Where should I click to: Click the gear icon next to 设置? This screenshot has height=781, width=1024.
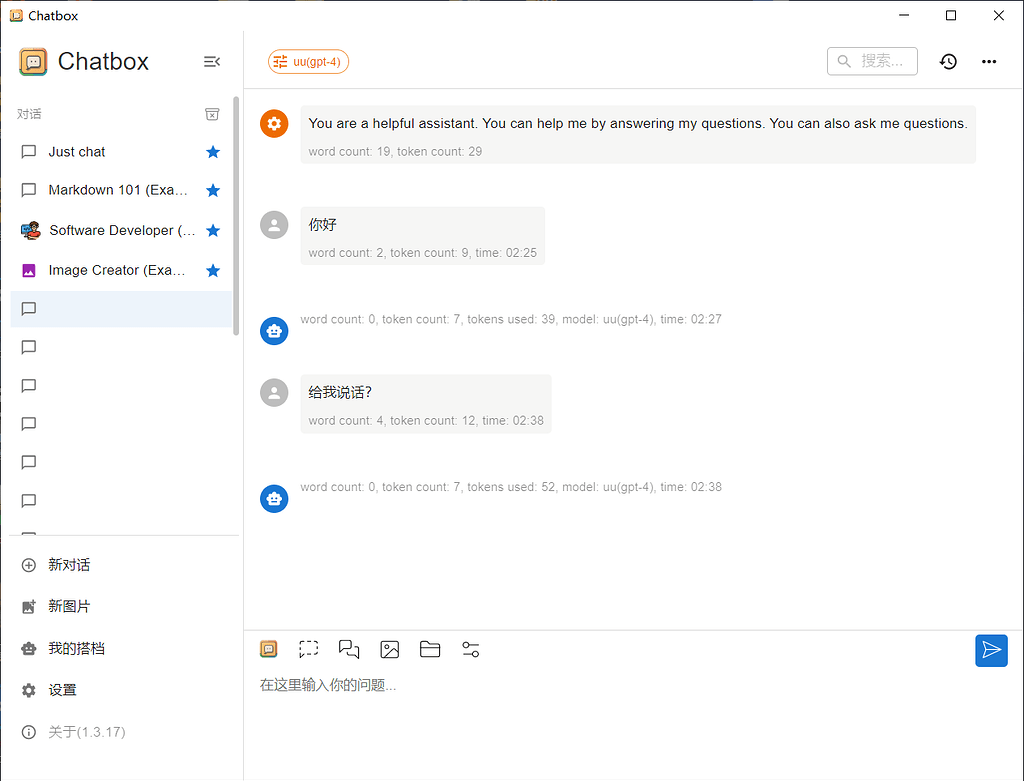29,691
